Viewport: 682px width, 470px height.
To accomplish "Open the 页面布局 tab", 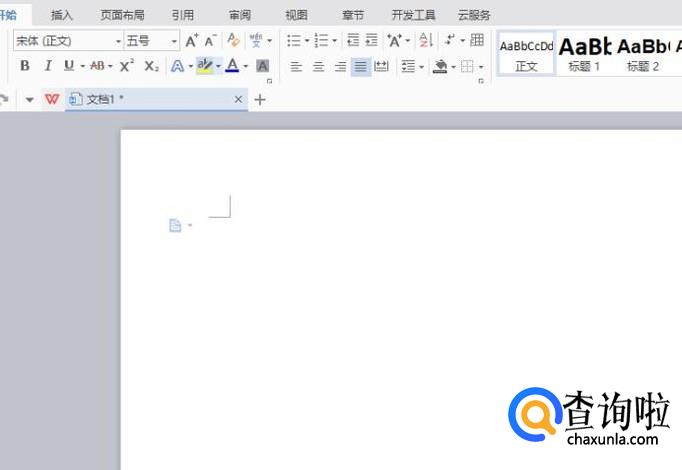I will coord(122,15).
